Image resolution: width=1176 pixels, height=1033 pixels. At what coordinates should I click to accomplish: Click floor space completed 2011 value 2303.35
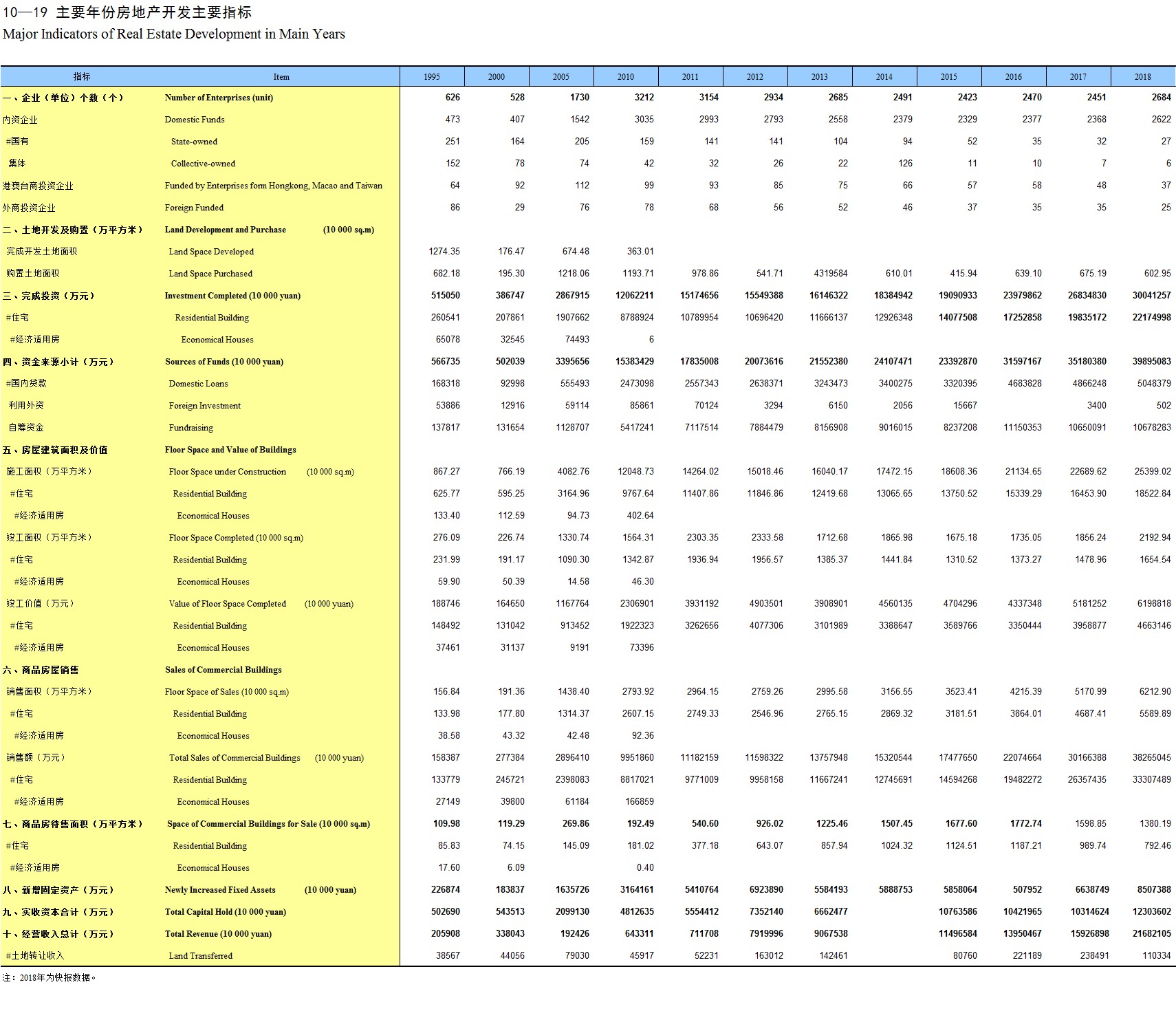click(703, 538)
